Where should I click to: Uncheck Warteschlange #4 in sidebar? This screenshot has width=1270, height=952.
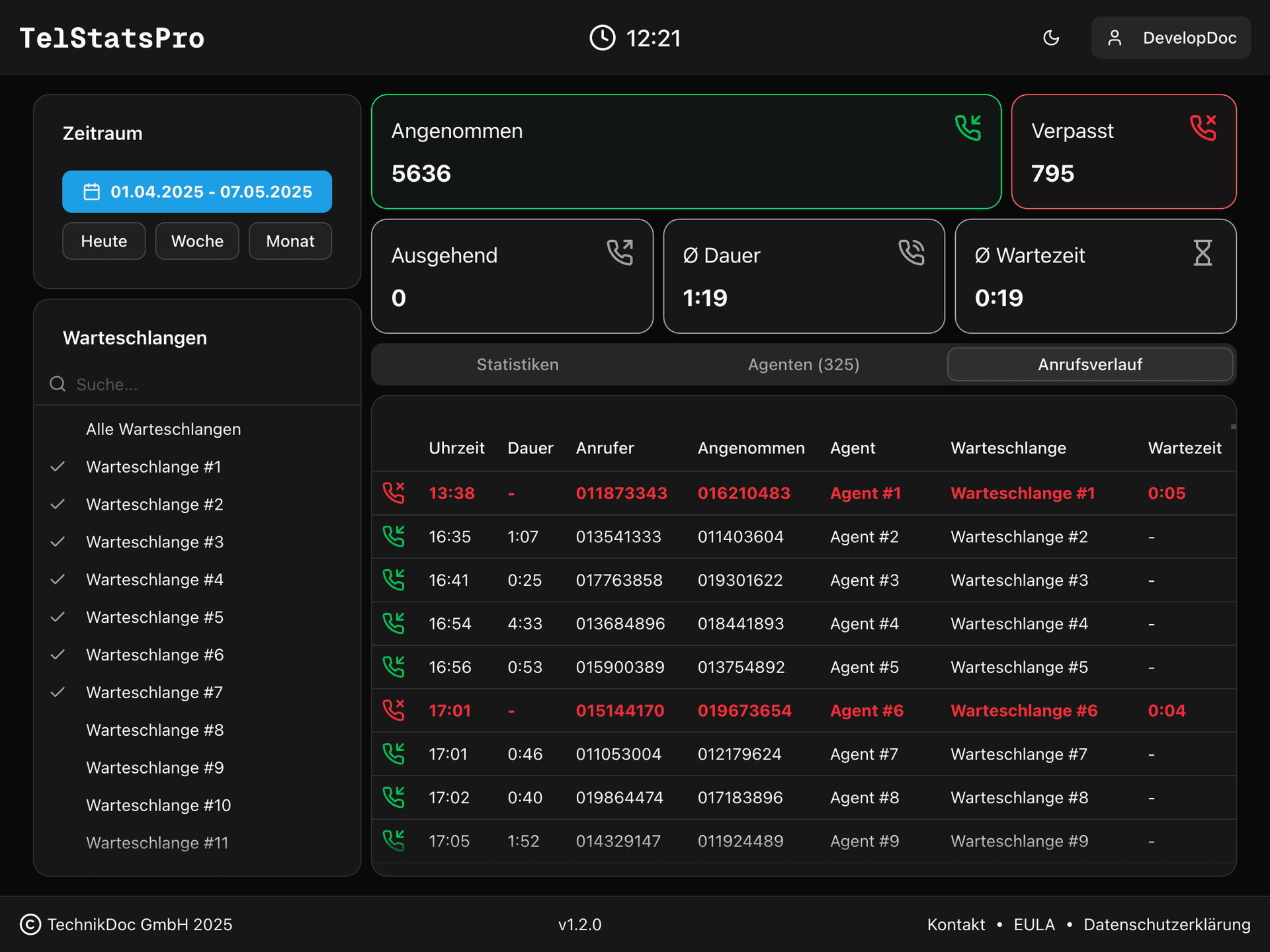pyautogui.click(x=197, y=580)
